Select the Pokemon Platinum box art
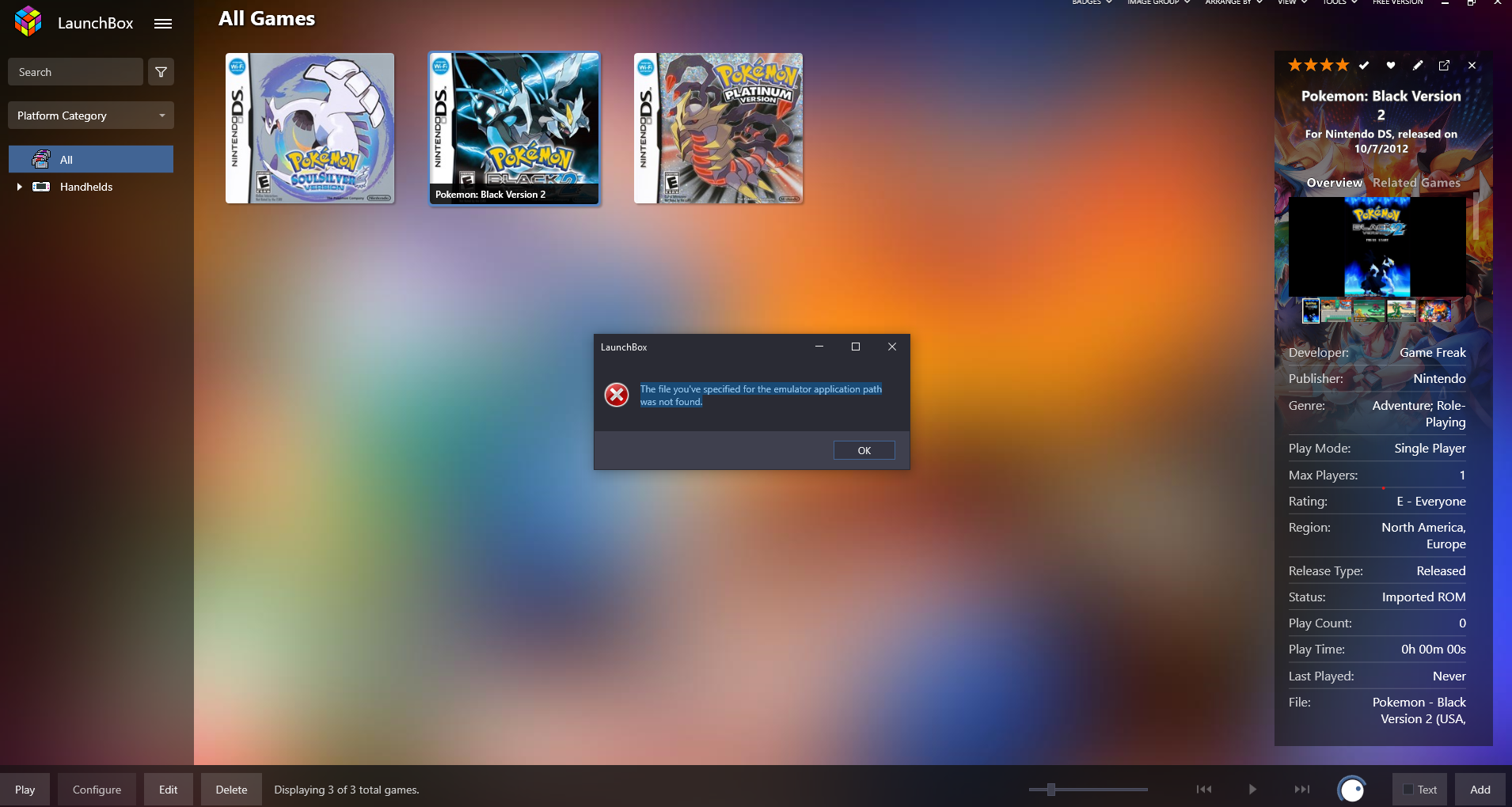 pyautogui.click(x=719, y=128)
